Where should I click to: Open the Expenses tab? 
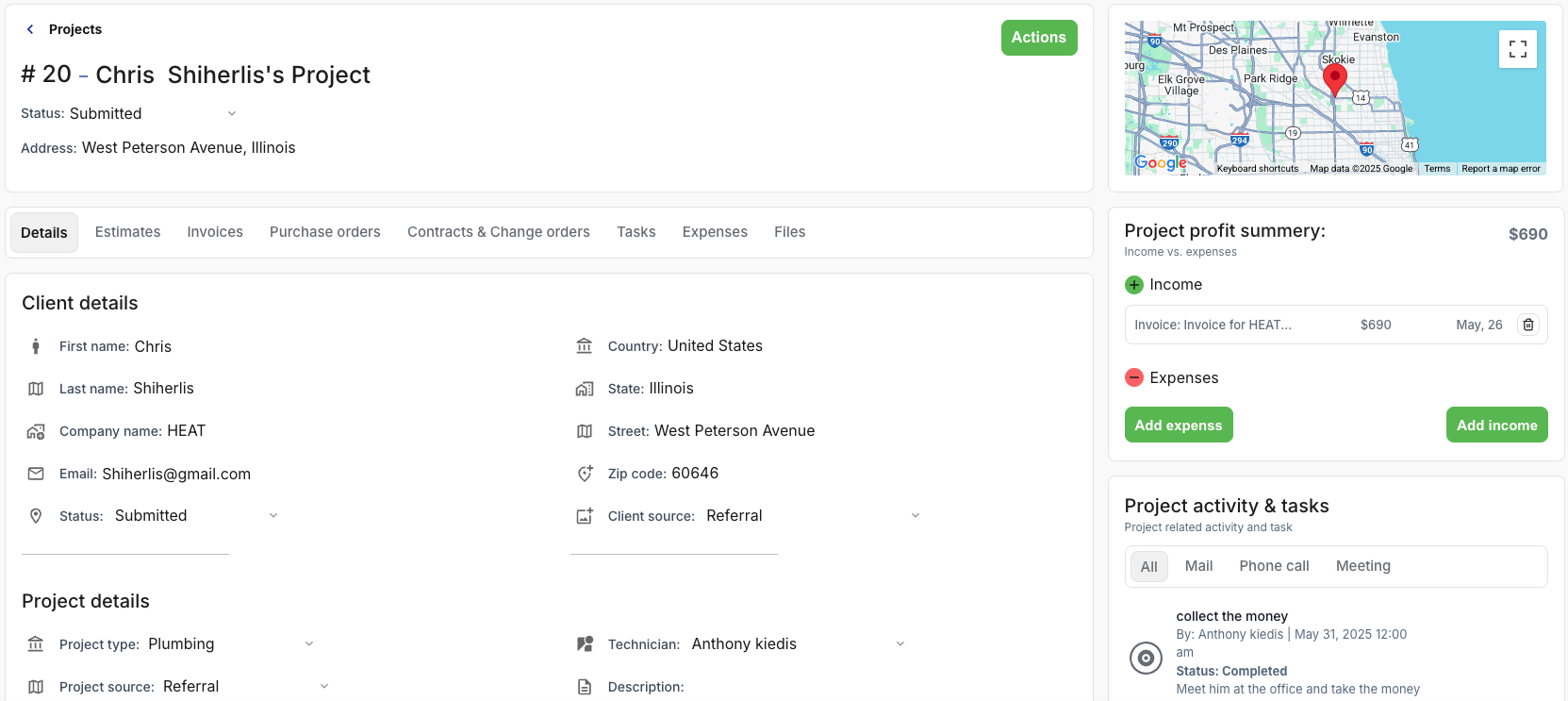pos(715,232)
